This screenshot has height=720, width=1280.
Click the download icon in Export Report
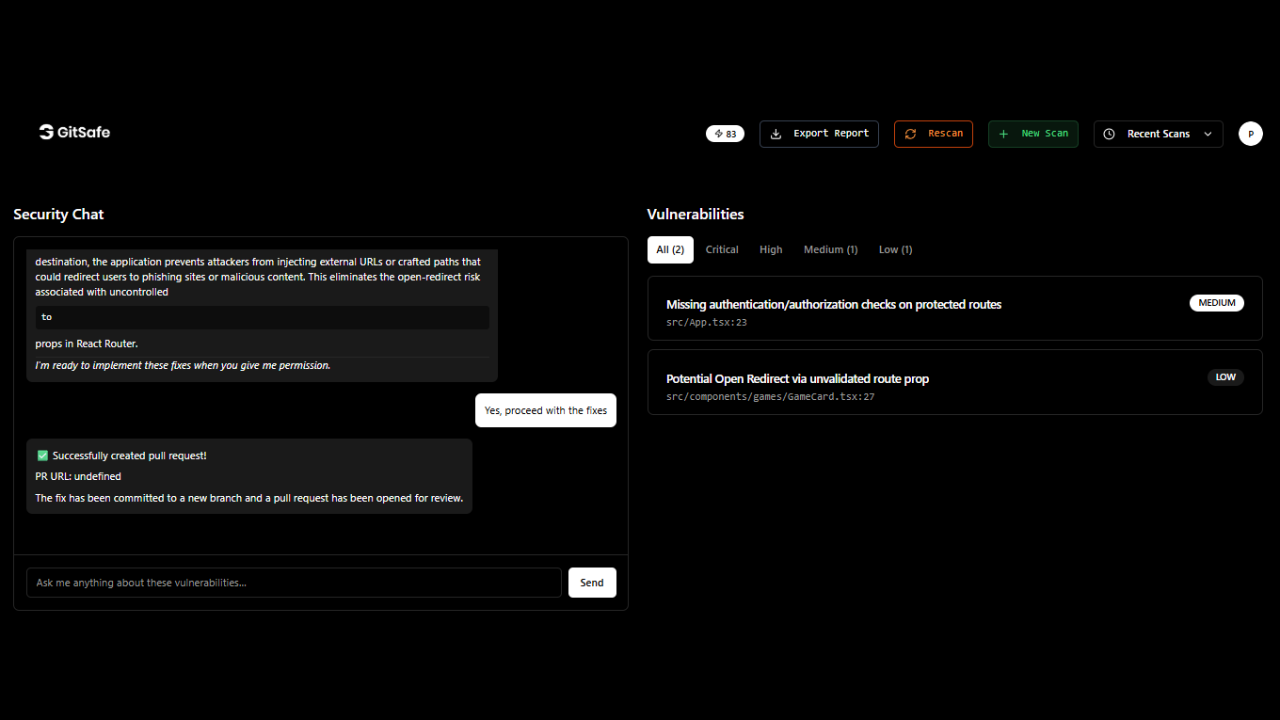(778, 133)
